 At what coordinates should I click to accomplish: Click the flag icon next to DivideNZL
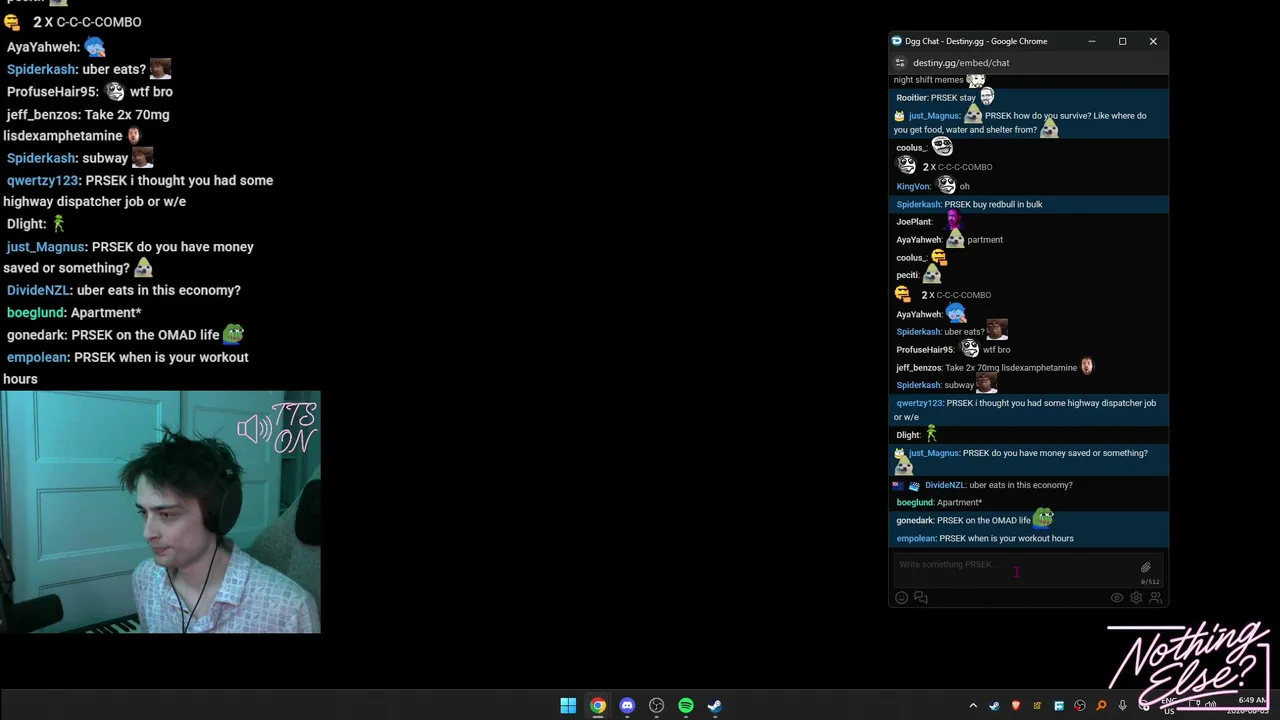coord(898,486)
